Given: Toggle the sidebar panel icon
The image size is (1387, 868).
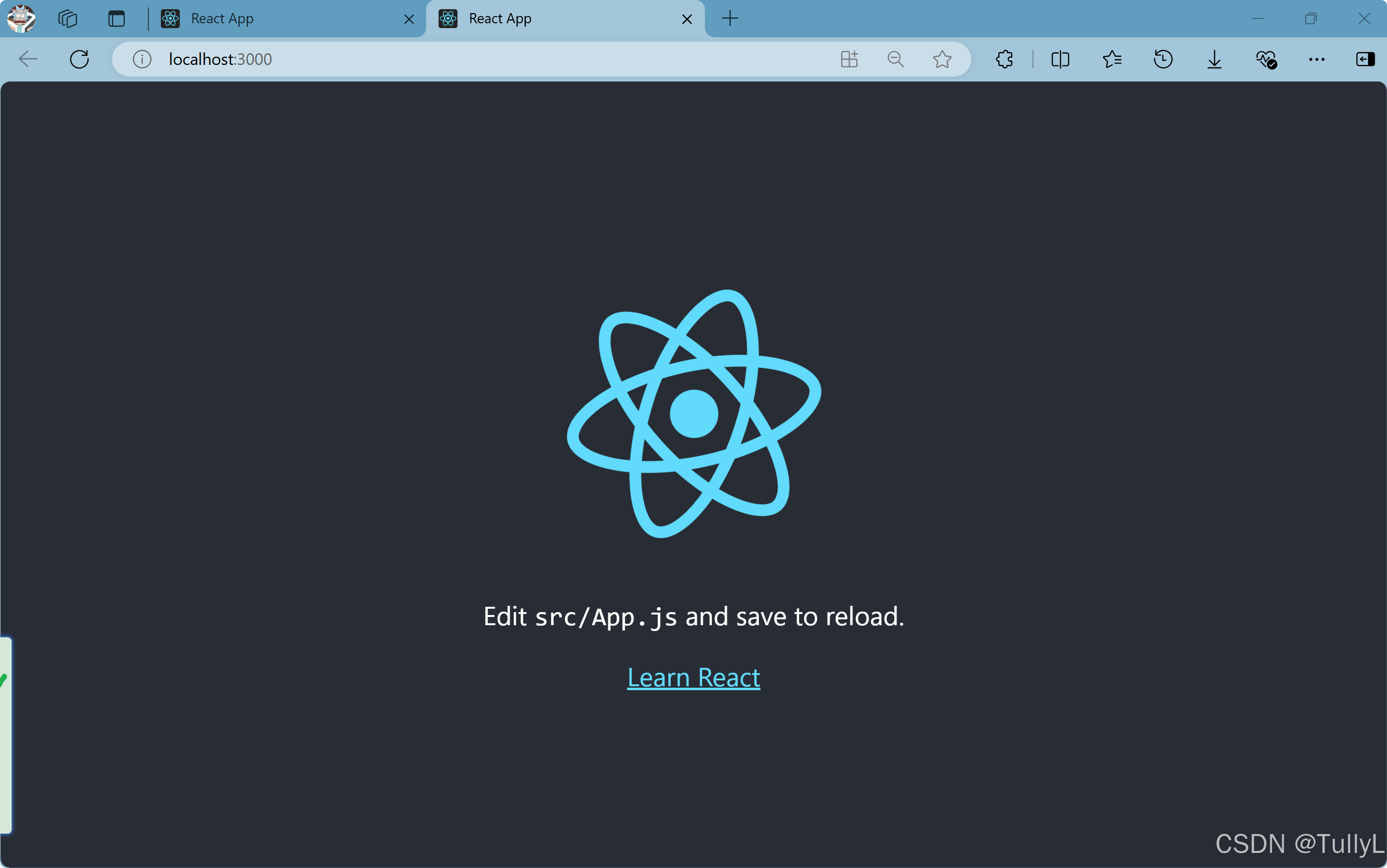Looking at the screenshot, I should 1365,59.
